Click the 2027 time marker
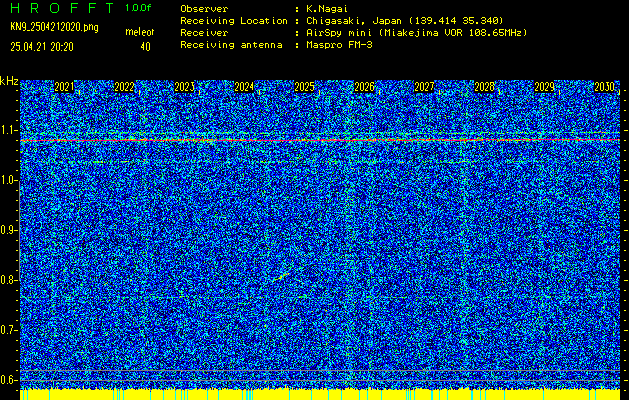Viewport: 629px width, 400px height. pos(424,87)
